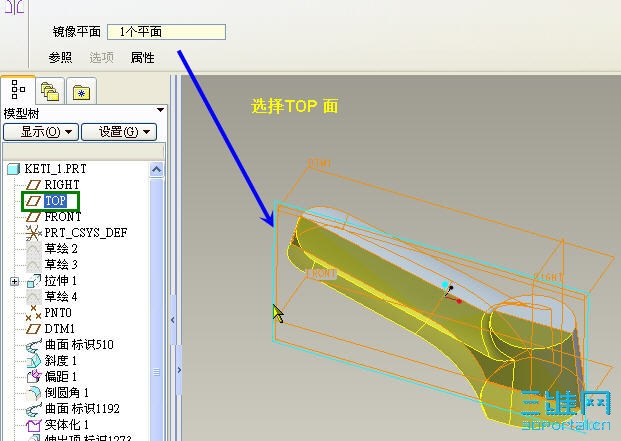Open the 设置(G) settings menu
621x441 pixels.
119,132
